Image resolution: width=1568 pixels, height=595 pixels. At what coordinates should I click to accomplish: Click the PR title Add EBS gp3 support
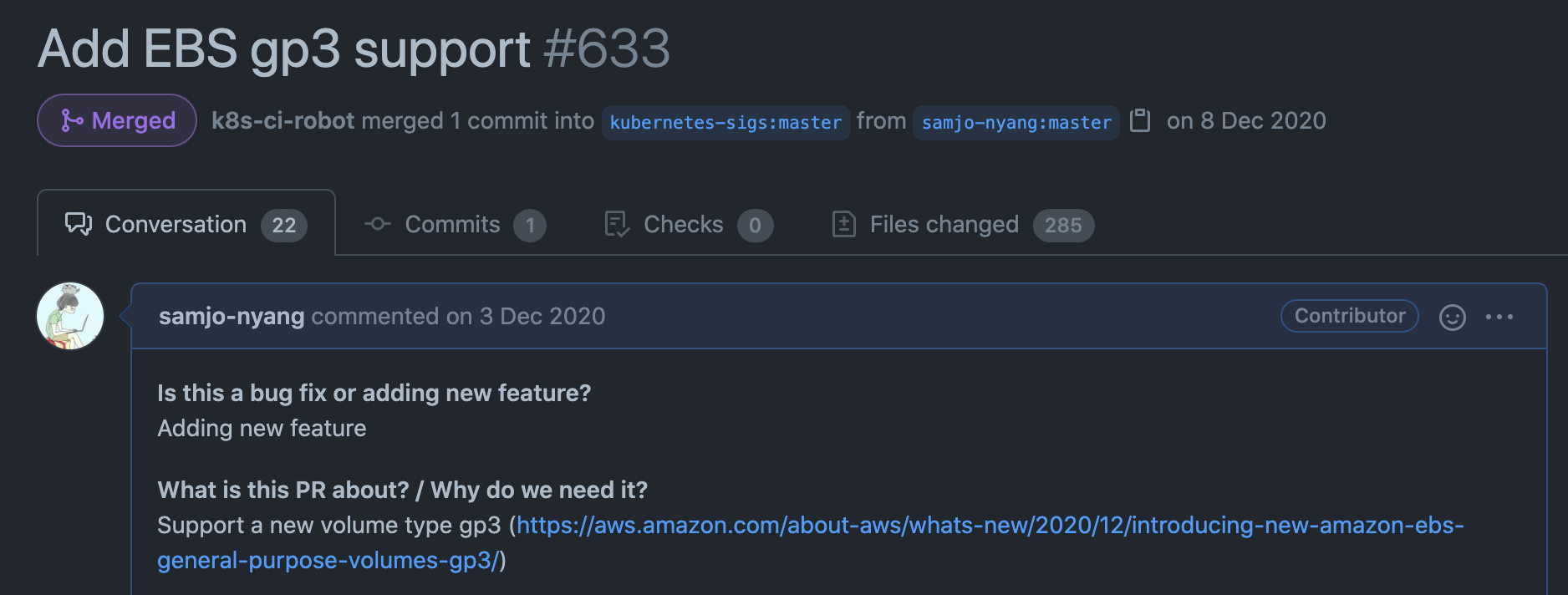click(284, 48)
